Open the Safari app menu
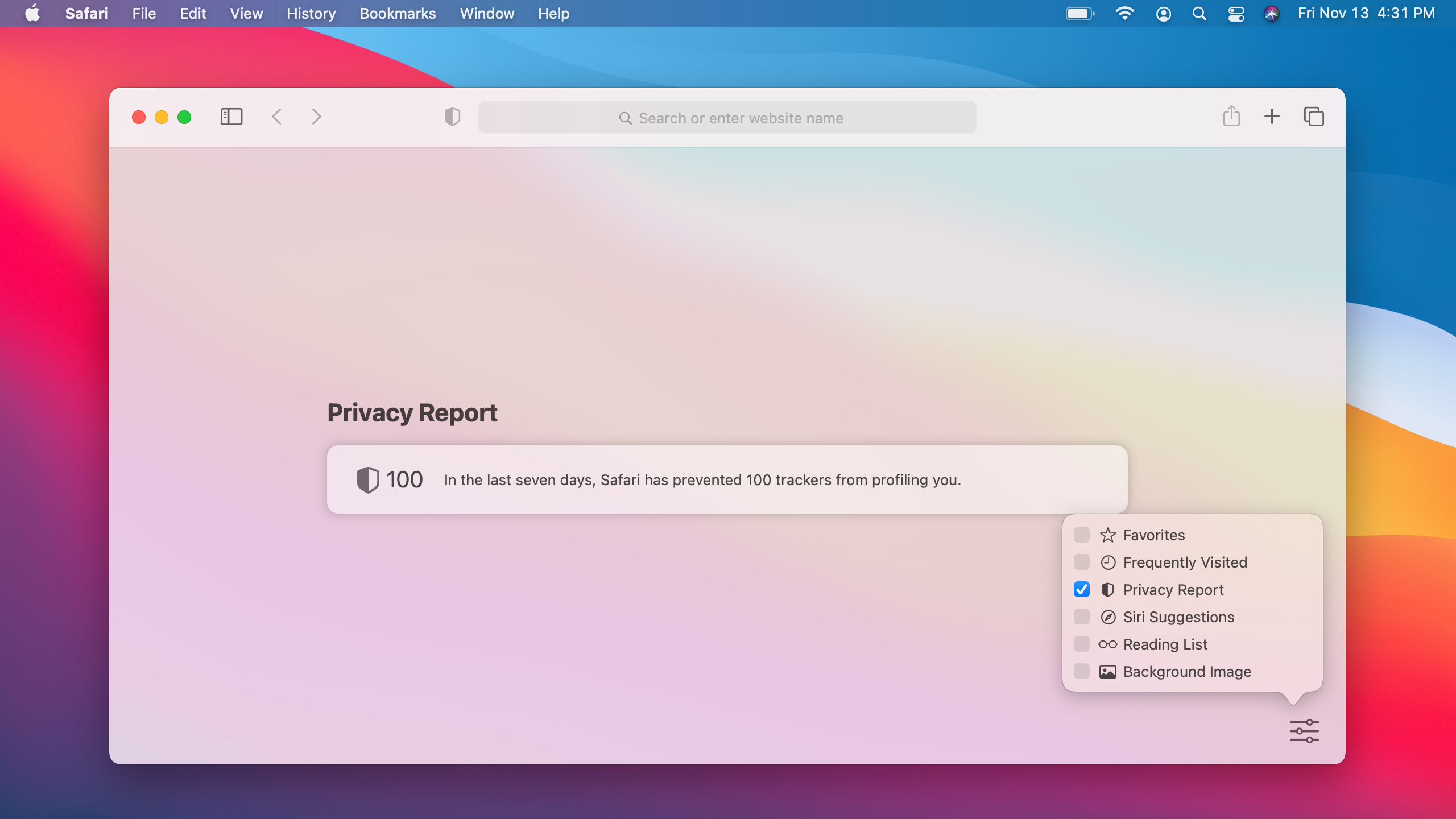 click(86, 13)
